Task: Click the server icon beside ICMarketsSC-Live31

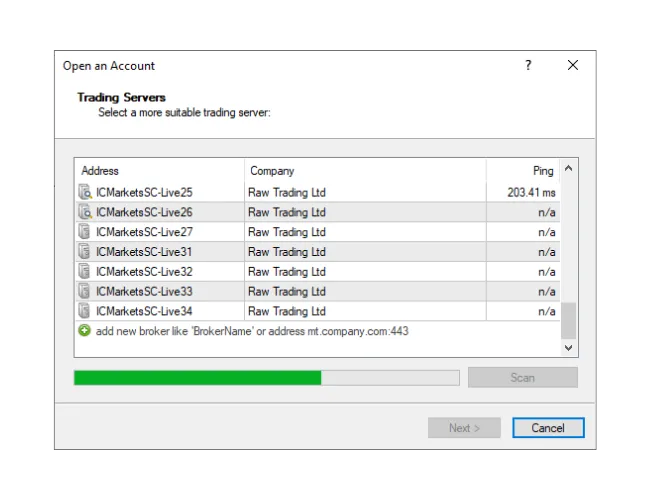Action: (85, 252)
